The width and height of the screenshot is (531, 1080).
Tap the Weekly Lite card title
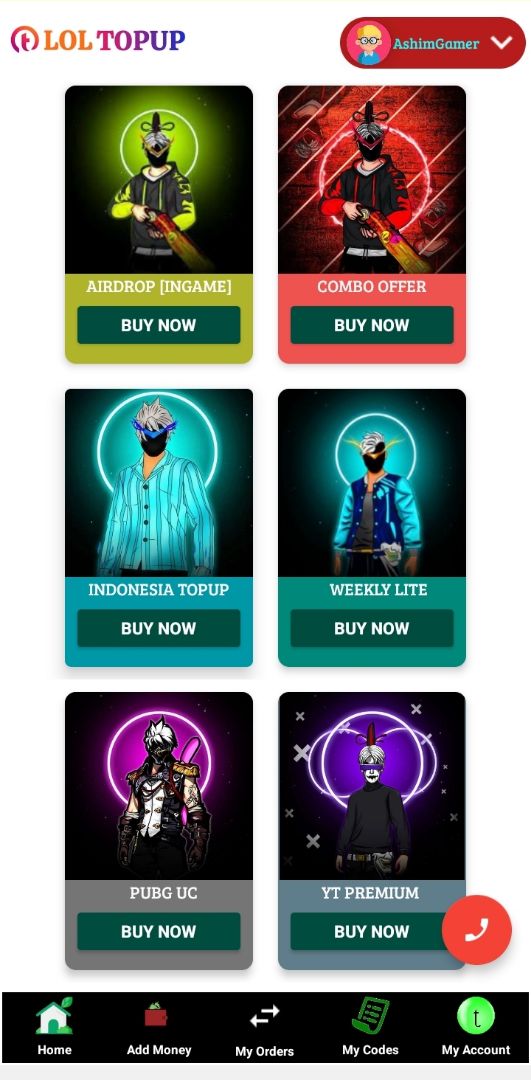pos(378,590)
